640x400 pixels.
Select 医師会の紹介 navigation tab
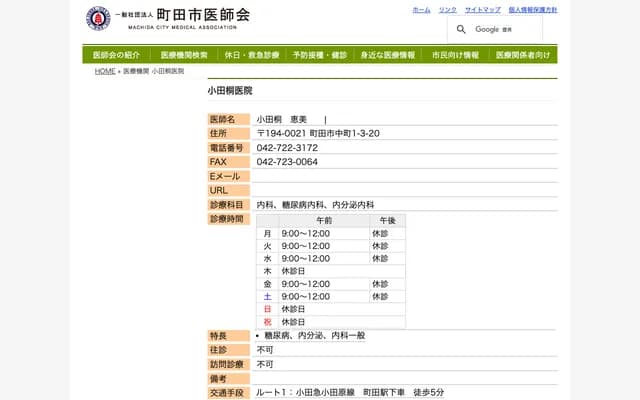click(x=116, y=55)
